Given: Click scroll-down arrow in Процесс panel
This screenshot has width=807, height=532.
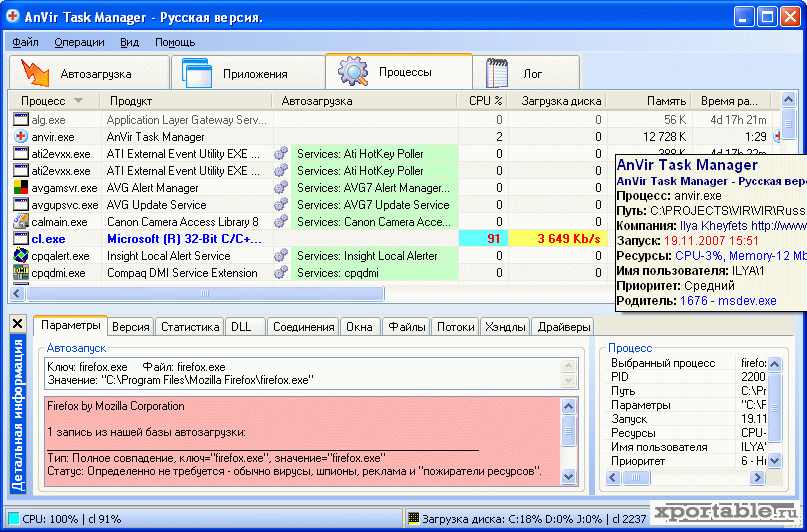Looking at the screenshot, I should point(775,460).
